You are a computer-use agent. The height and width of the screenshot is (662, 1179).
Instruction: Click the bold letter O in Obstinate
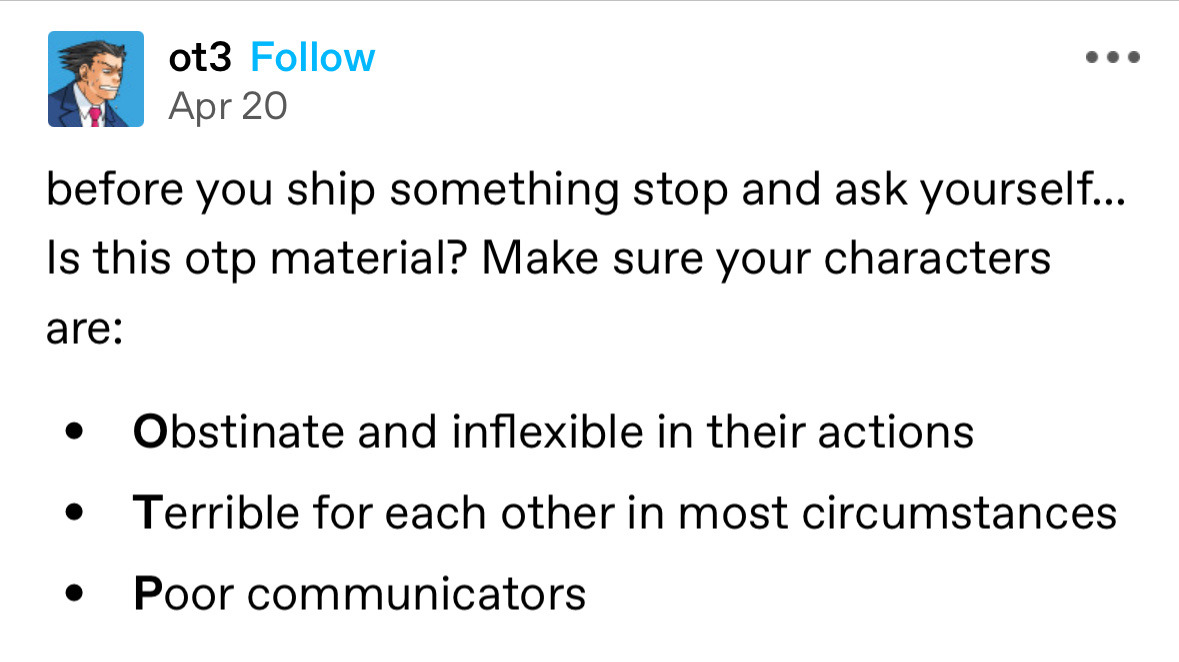148,432
